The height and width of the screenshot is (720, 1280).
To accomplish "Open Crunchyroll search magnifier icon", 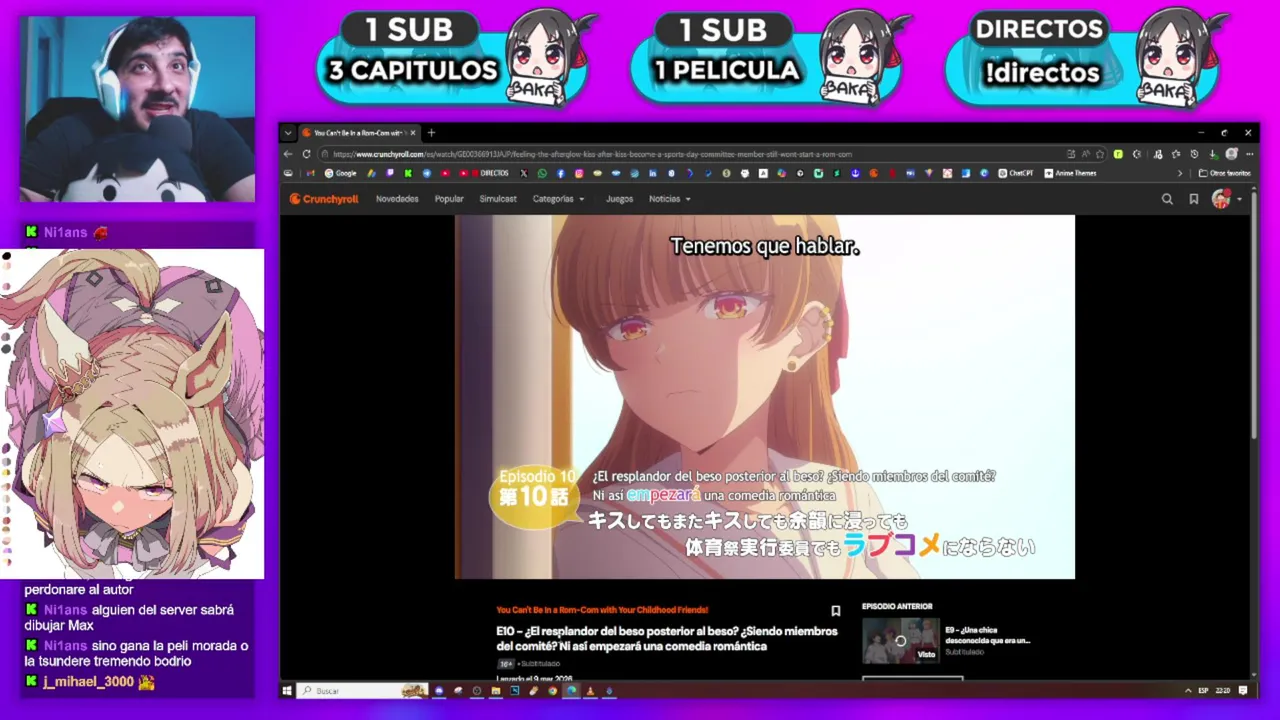I will coord(1167,199).
